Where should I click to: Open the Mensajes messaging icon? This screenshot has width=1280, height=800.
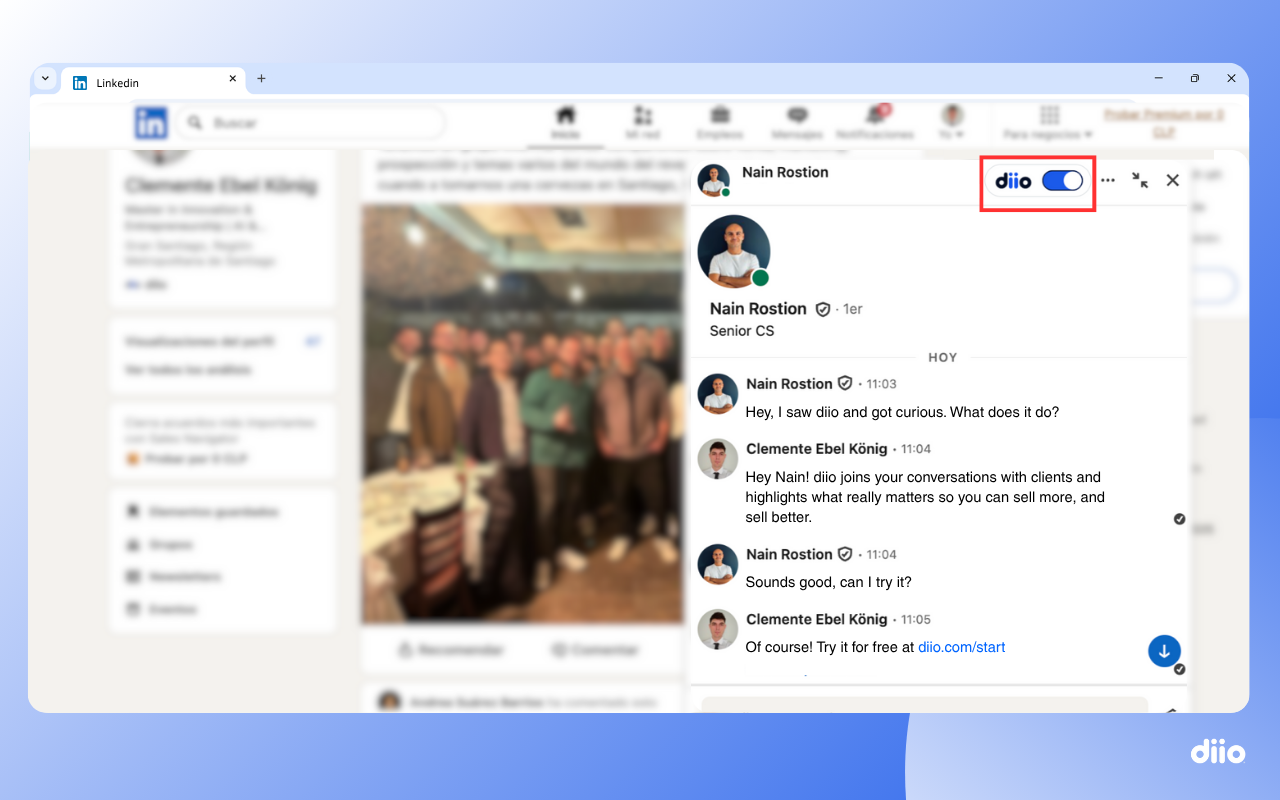pyautogui.click(x=796, y=118)
